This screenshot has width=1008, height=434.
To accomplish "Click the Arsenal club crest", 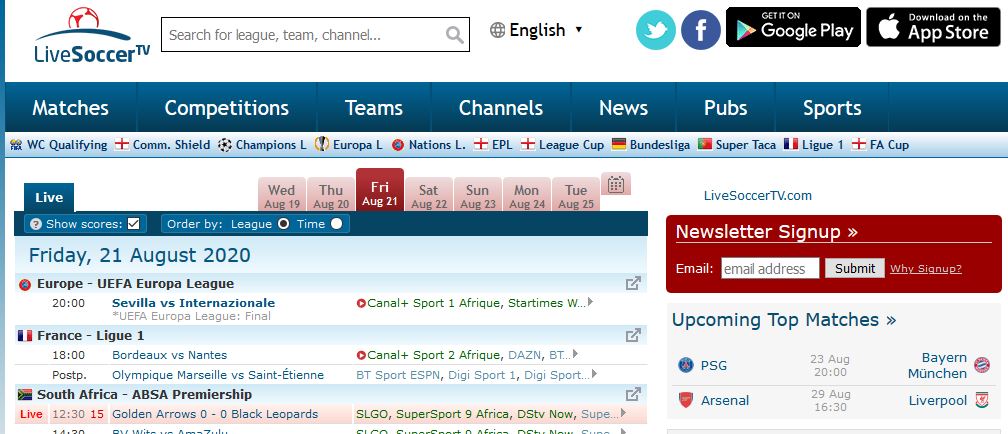I will (686, 400).
